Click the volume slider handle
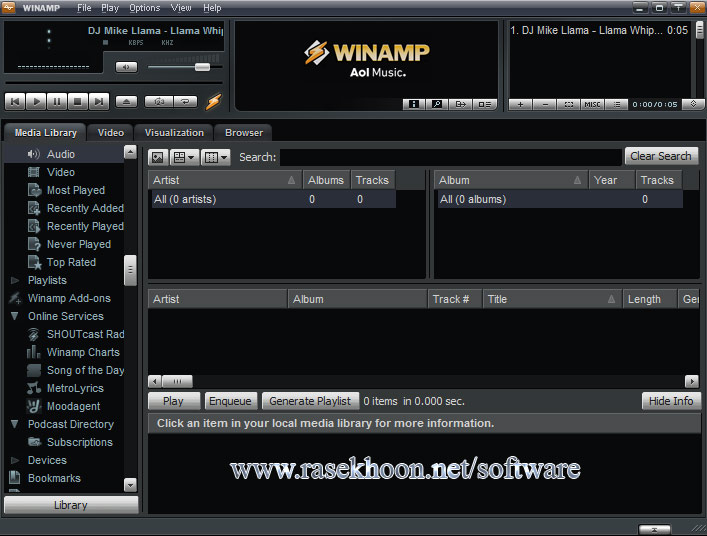The width and height of the screenshot is (707, 536). 202,67
